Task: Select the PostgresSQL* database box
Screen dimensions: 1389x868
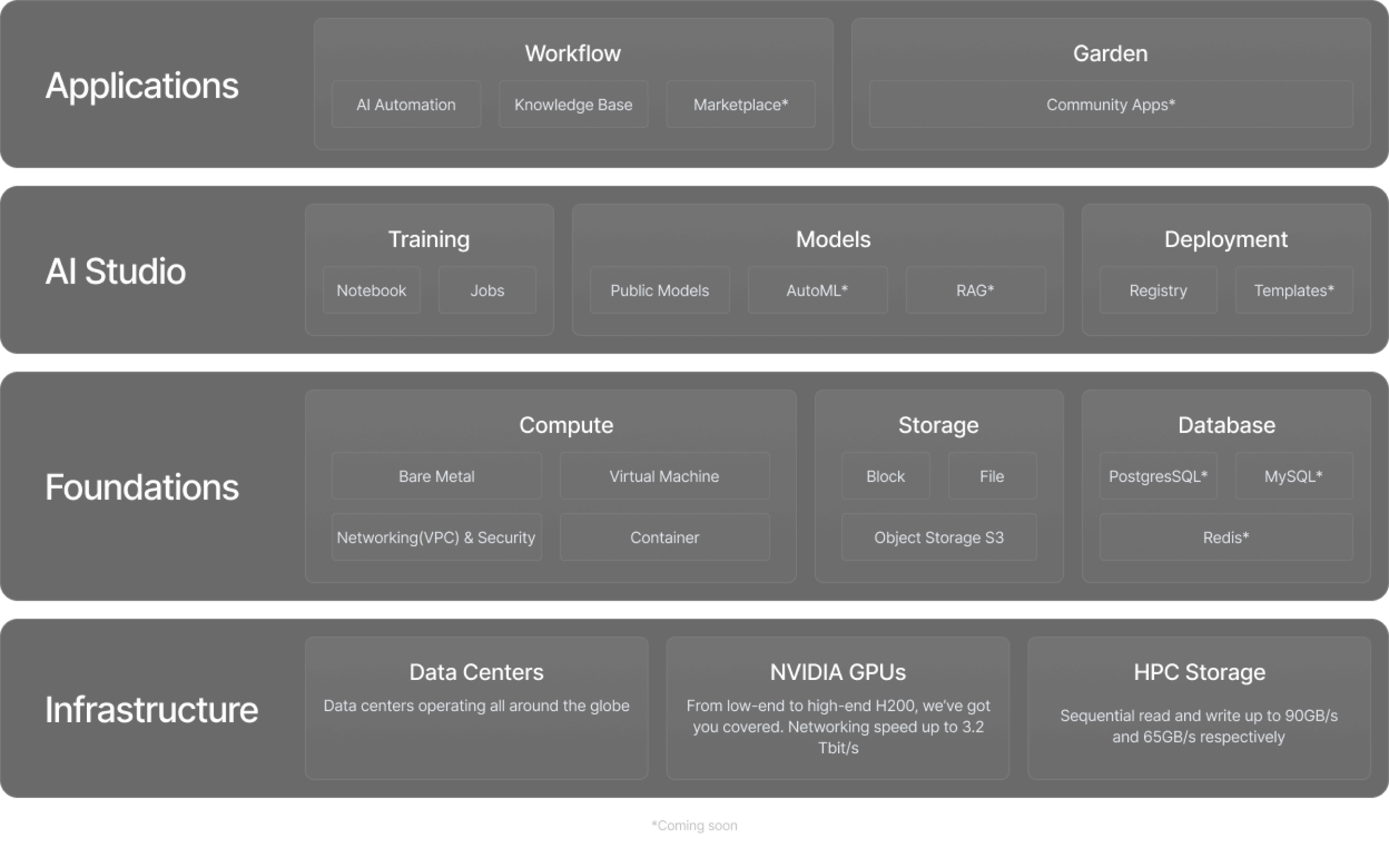Action: coord(1158,476)
